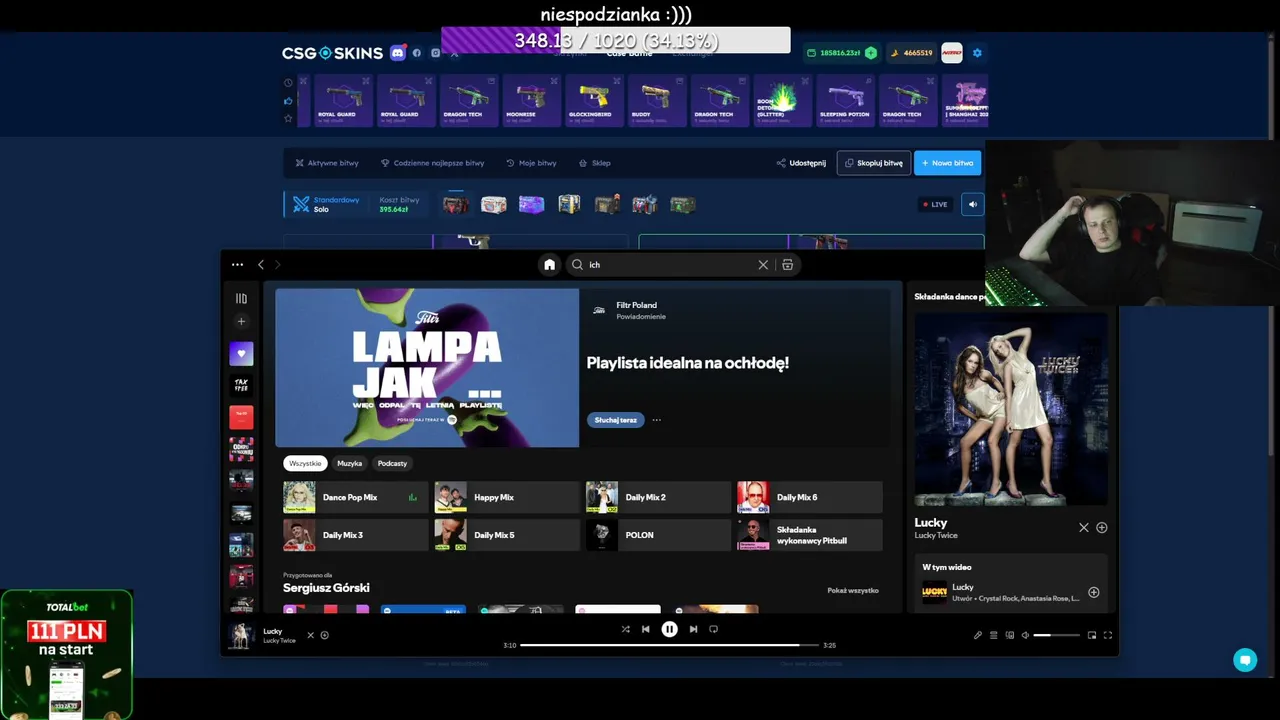
Task: Open Składanka wykonawcy Pitbull tile
Action: [x=810, y=535]
